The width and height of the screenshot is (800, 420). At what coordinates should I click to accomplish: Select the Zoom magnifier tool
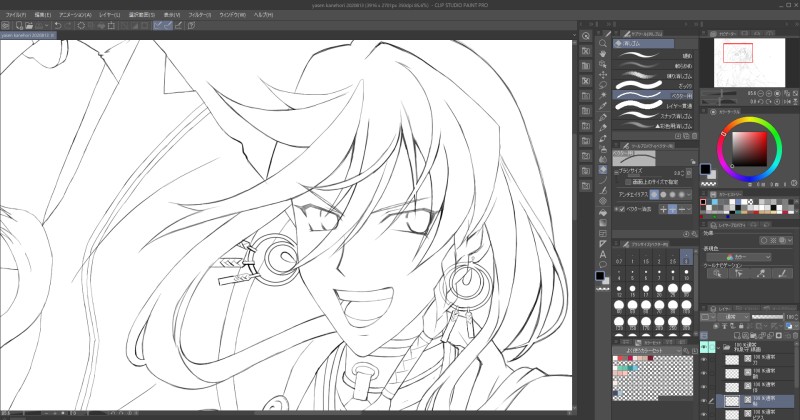click(x=603, y=44)
